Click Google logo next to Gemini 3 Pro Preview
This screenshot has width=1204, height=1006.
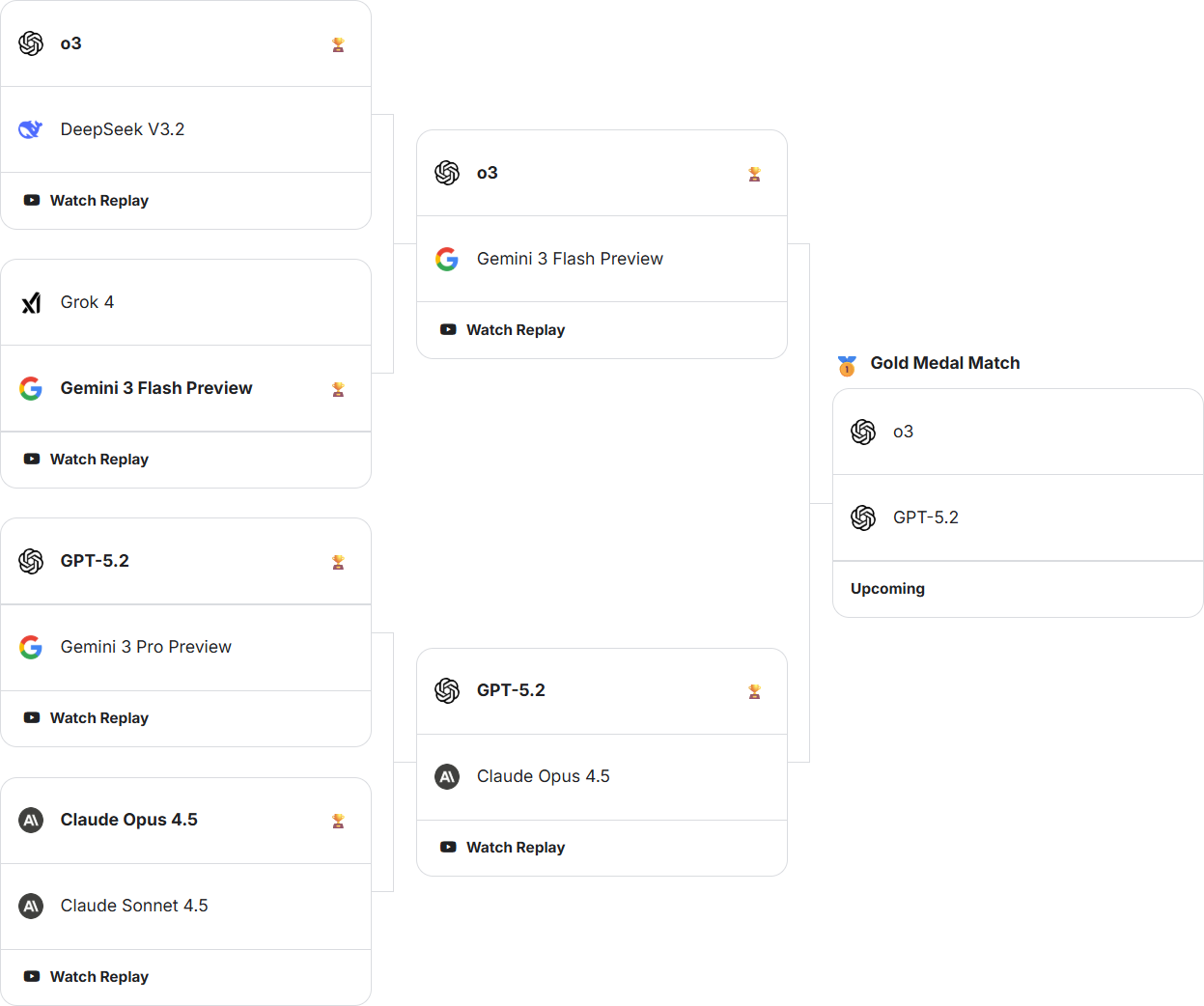(31, 647)
